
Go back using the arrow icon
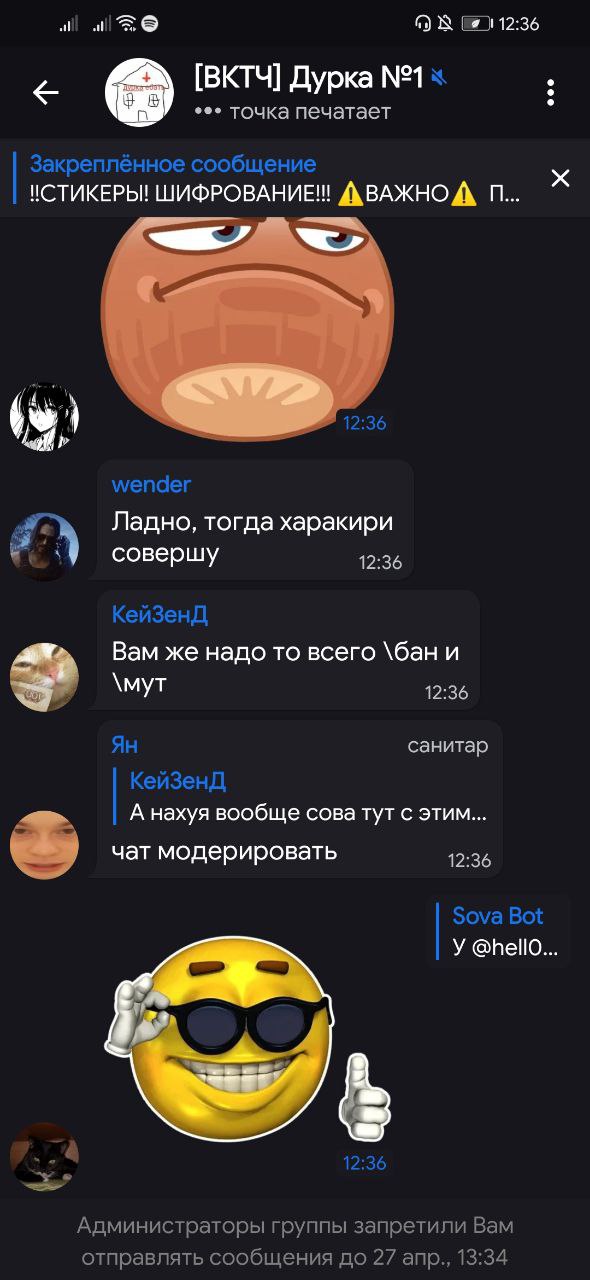[46, 93]
